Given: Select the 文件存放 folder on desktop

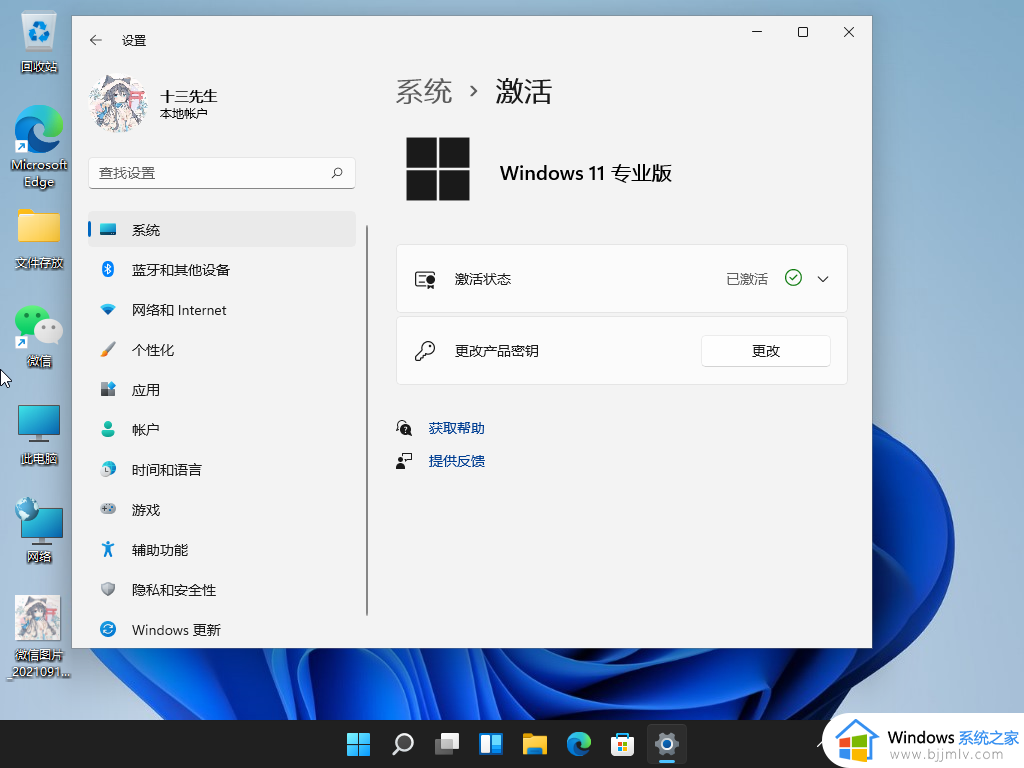Looking at the screenshot, I should pos(39,239).
